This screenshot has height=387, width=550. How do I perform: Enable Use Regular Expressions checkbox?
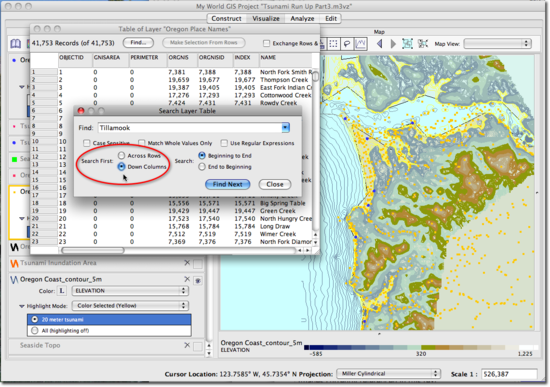224,143
